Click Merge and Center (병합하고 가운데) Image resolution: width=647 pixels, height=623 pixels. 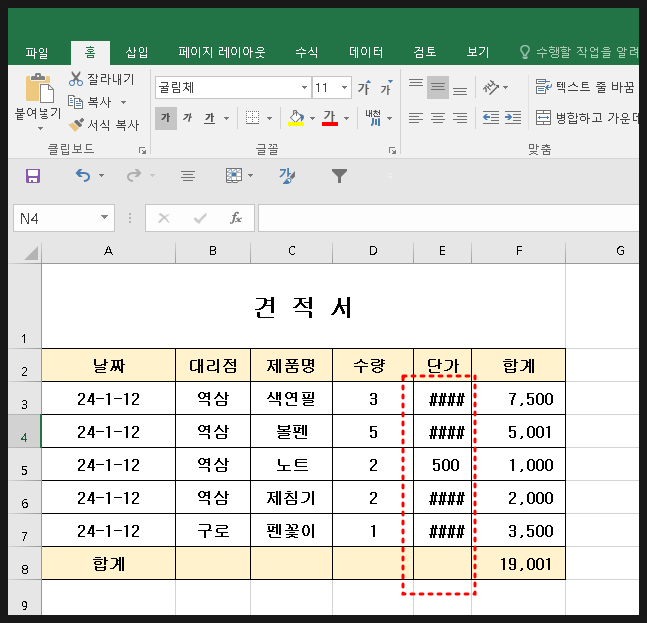coord(587,118)
